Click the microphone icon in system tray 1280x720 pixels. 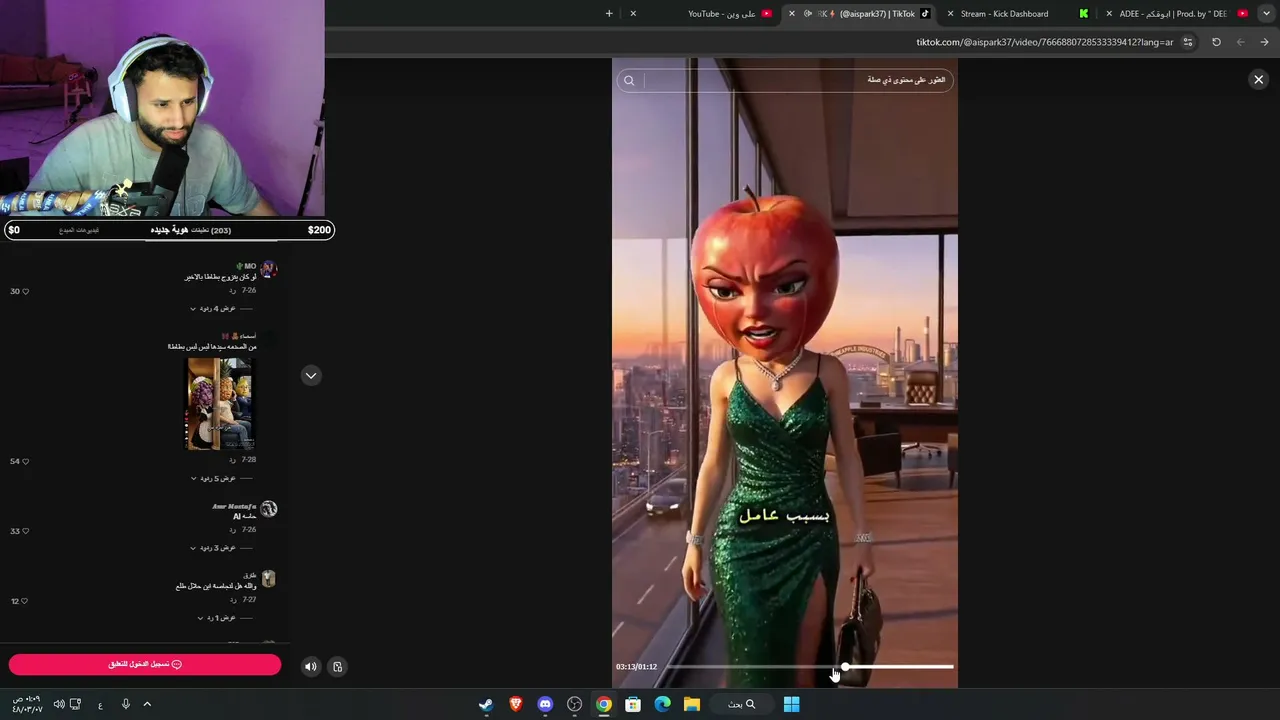pyautogui.click(x=125, y=704)
